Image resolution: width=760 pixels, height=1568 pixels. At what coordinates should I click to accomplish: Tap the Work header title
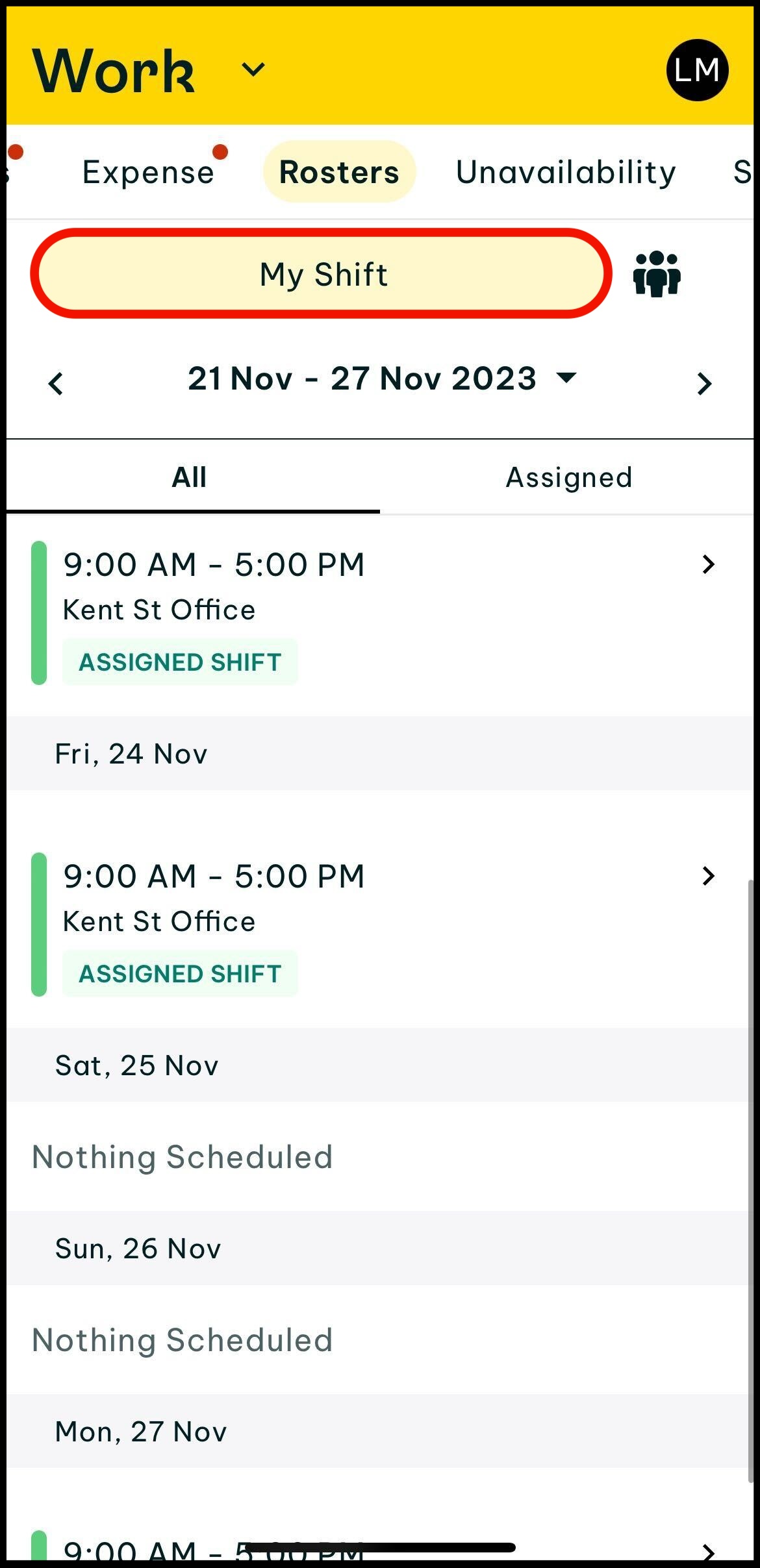click(114, 71)
